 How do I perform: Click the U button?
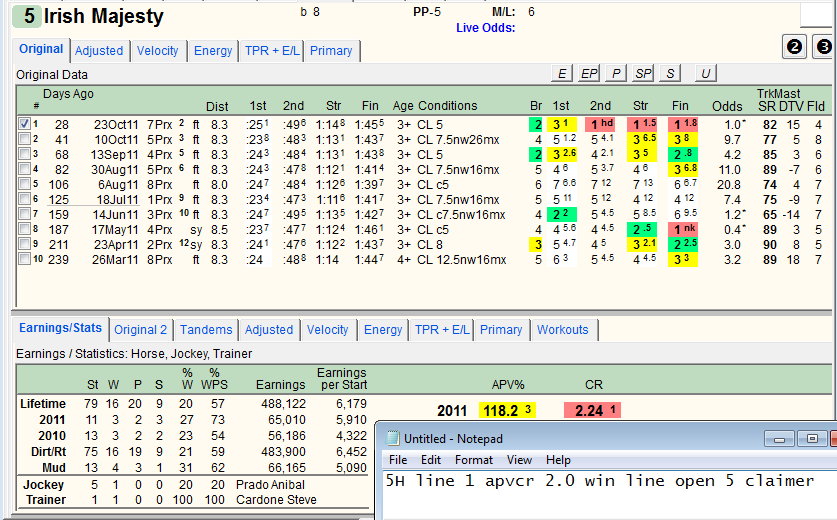pos(706,73)
